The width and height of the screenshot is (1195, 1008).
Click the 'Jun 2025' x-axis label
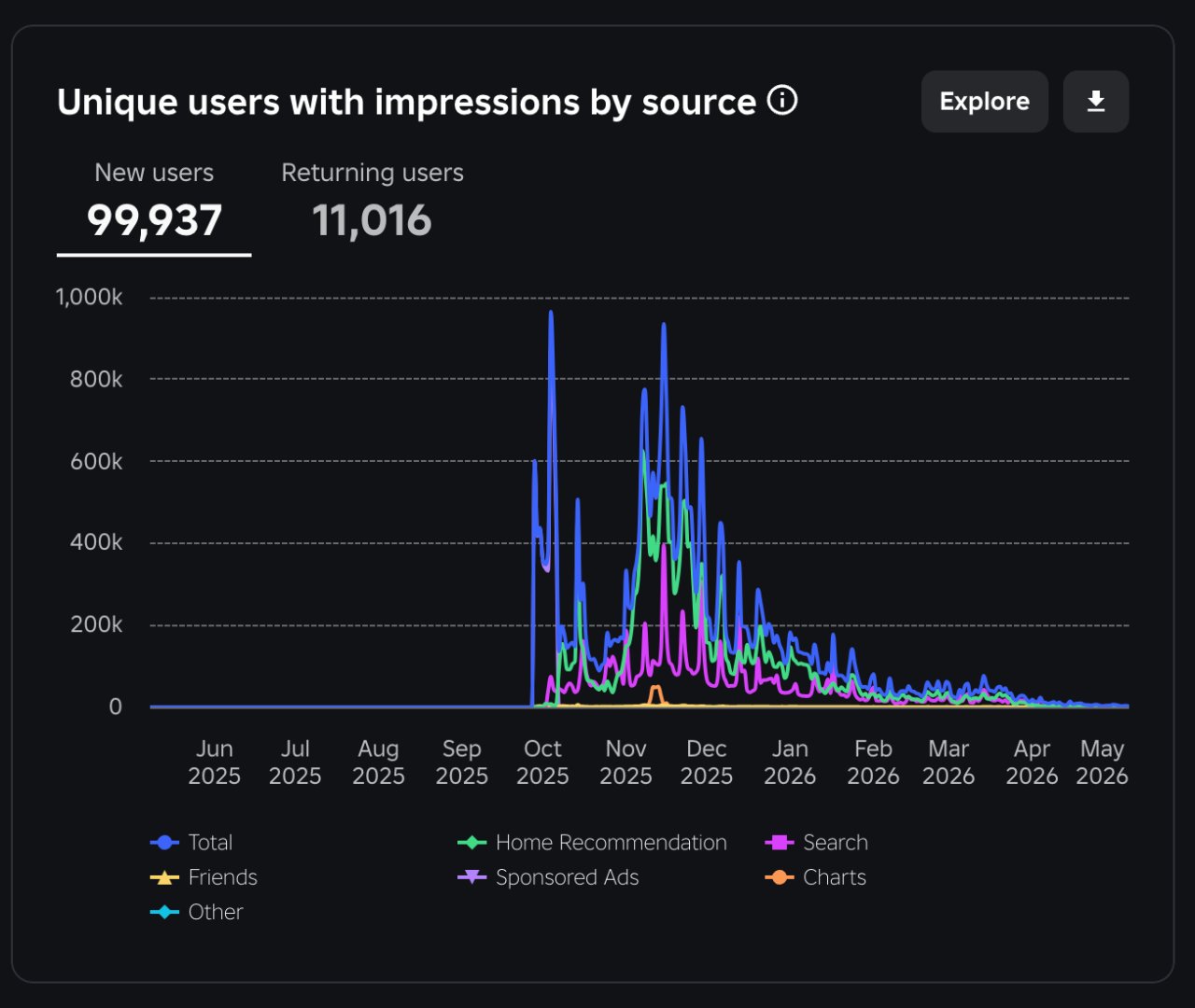coord(215,763)
